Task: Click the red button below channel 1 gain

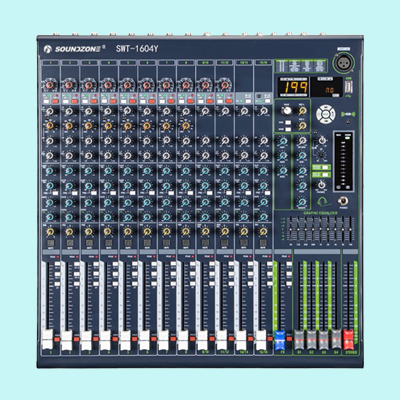Action: (x=55, y=101)
